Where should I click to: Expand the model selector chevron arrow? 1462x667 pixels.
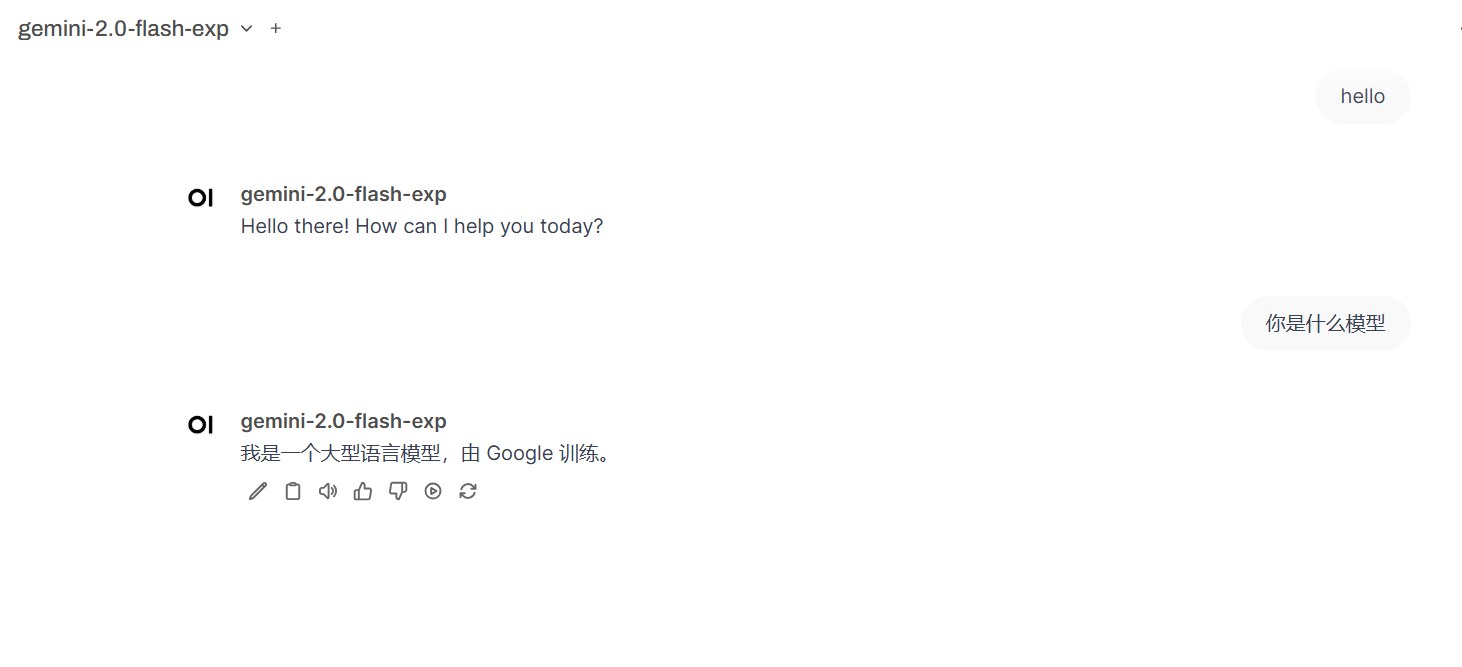(x=247, y=29)
